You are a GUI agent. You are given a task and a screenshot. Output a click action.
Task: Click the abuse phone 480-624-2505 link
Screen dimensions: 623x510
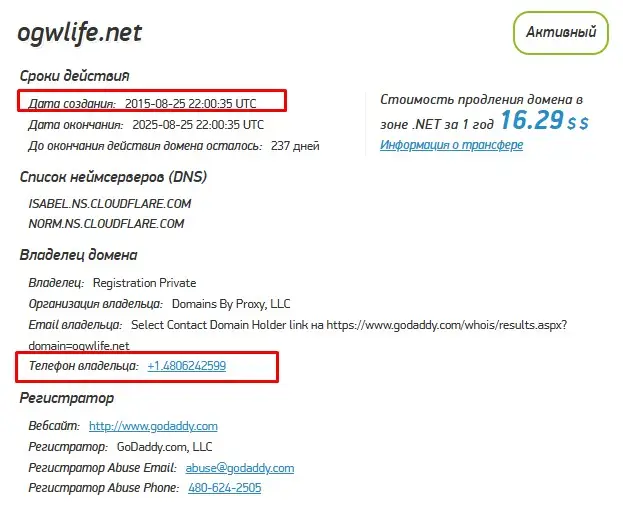(x=224, y=488)
